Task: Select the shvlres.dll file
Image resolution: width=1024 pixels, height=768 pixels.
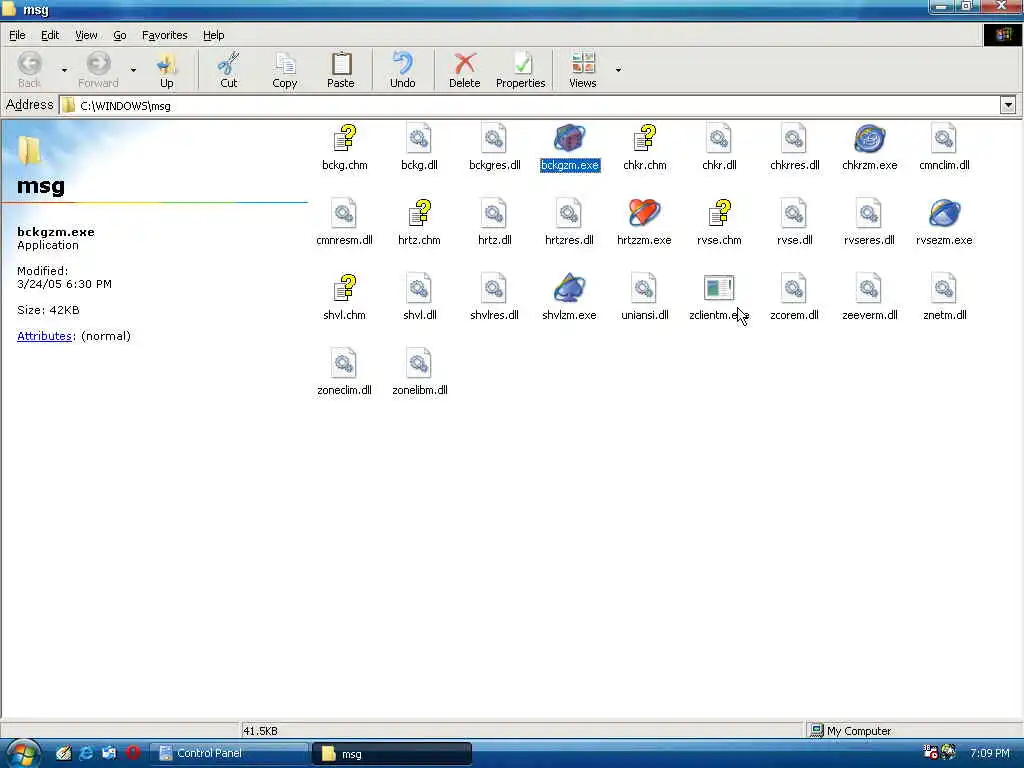Action: (494, 298)
